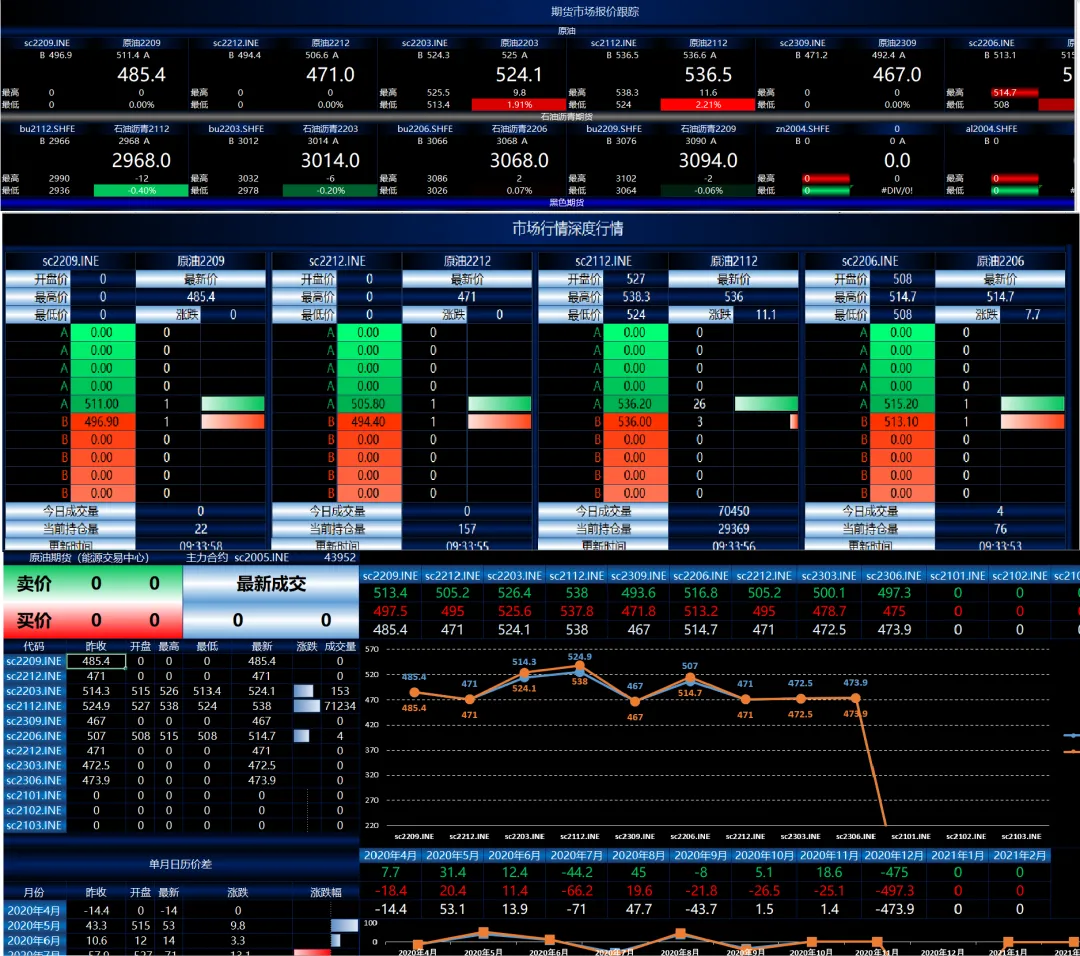Select the sc2306.INE code cell in the contract table
Image resolution: width=1080 pixels, height=956 pixels.
[34, 780]
